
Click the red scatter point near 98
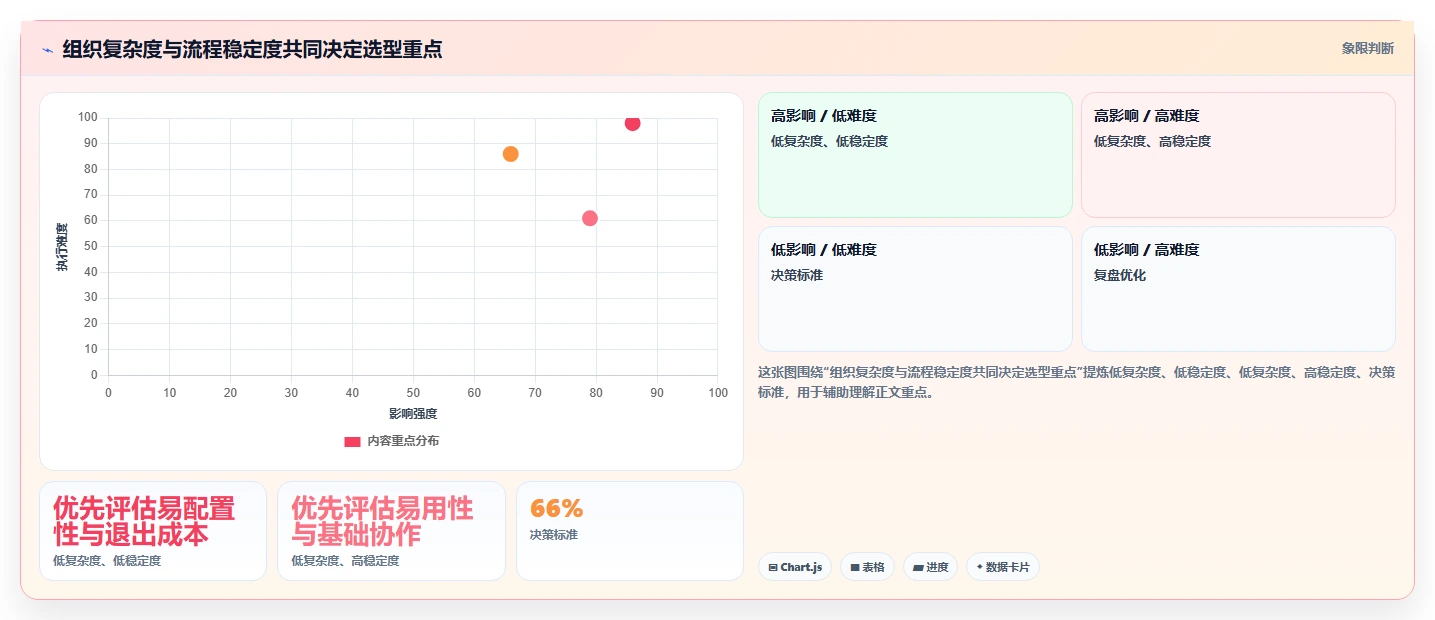(633, 123)
